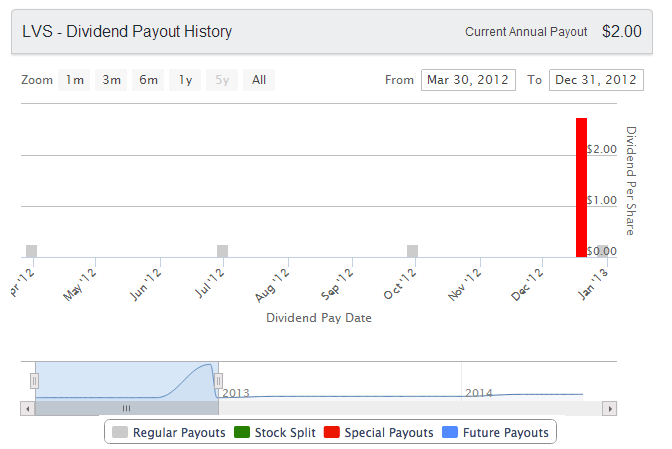Viewport: 672px width, 449px height.
Task: Click the Special Payouts legend label
Action: pyautogui.click(x=389, y=433)
